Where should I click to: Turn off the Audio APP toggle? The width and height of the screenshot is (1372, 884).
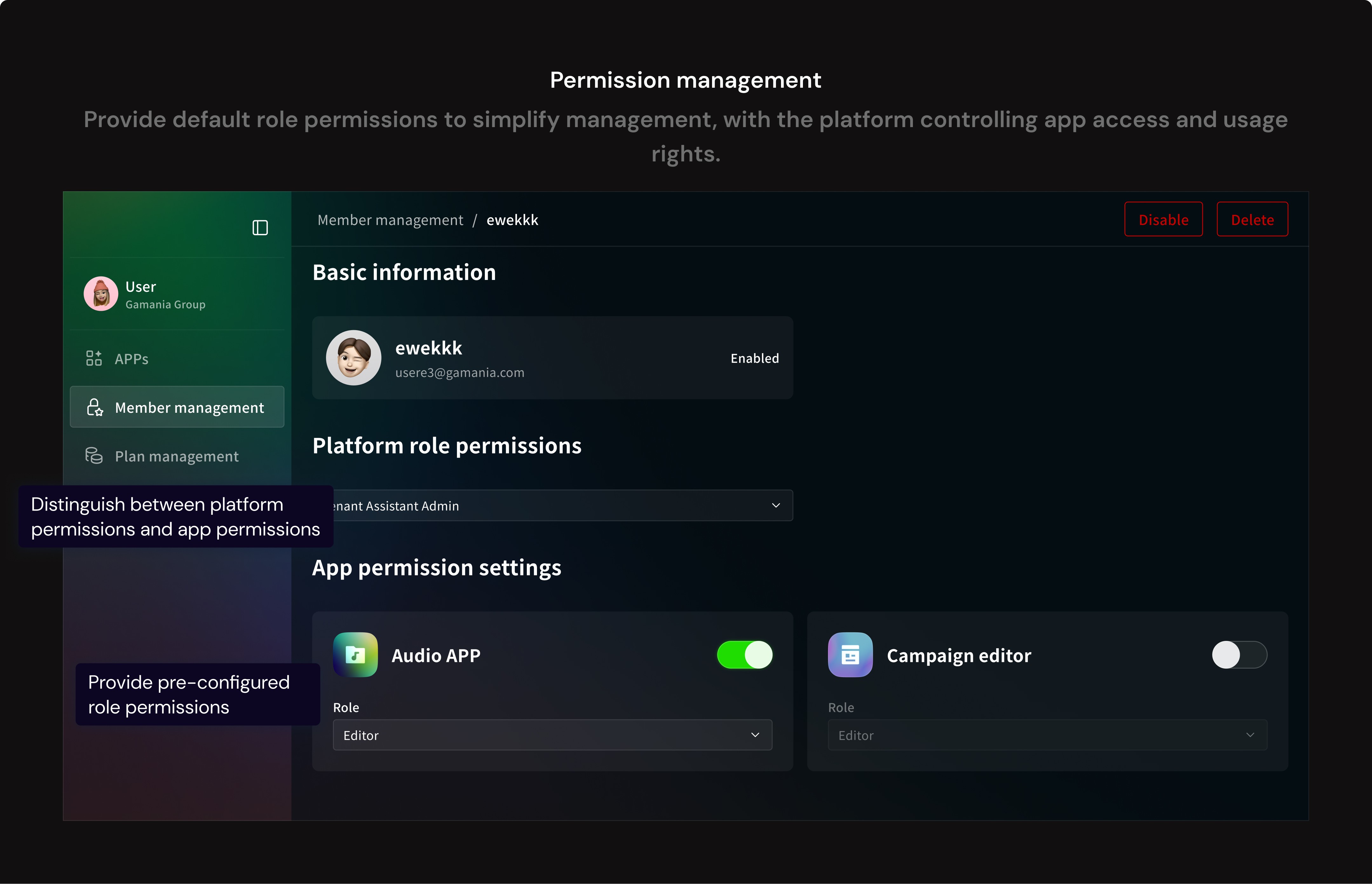pos(744,654)
